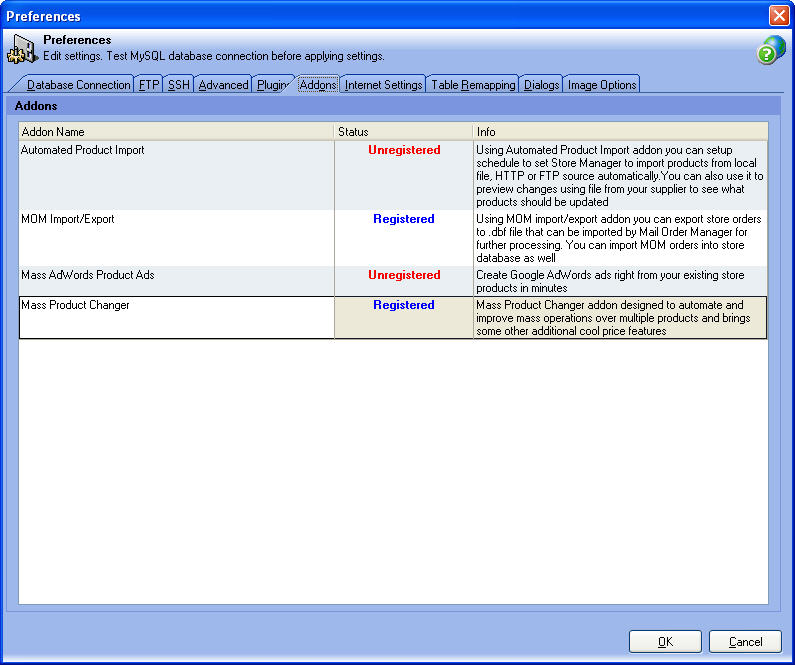
Task: Select the Automated Product Import row
Action: (393, 175)
